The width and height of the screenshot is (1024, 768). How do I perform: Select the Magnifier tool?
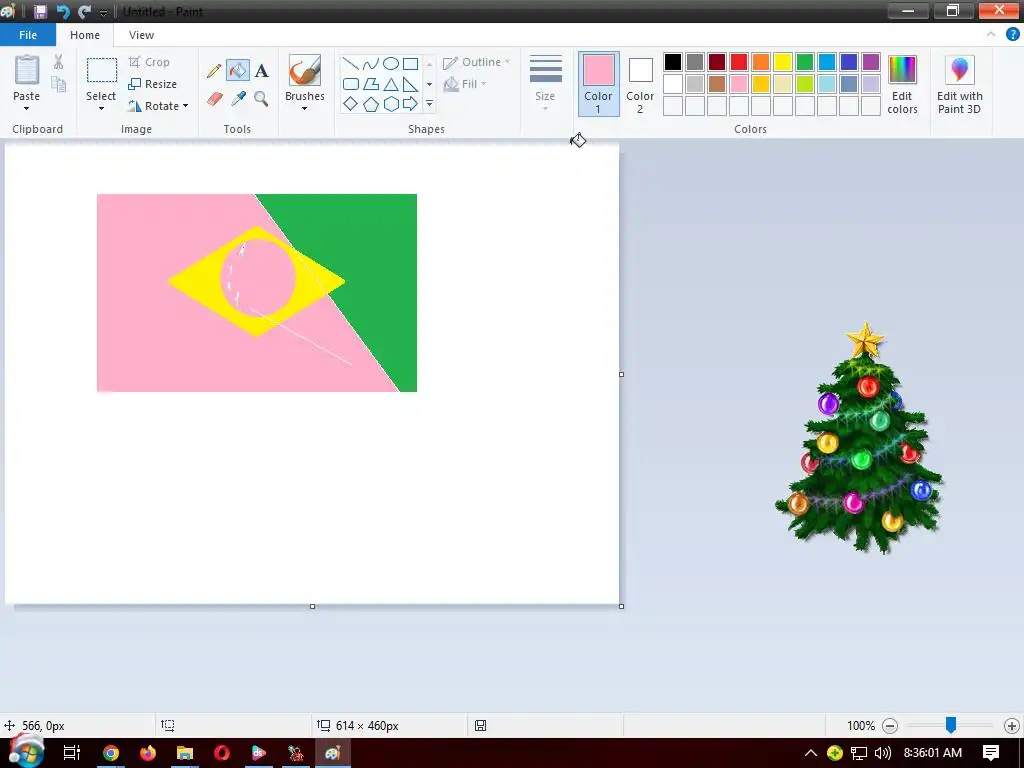coord(261,99)
